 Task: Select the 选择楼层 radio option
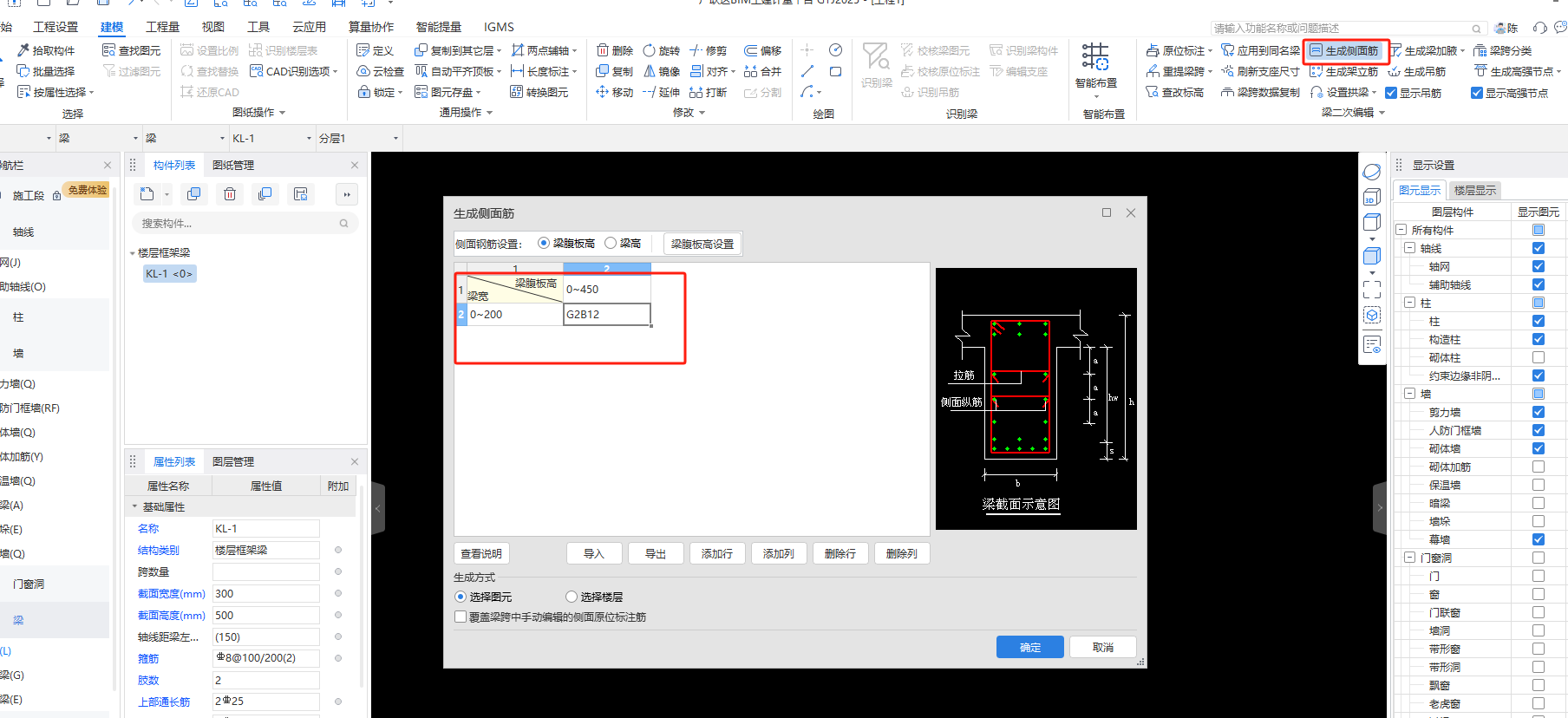(x=572, y=597)
